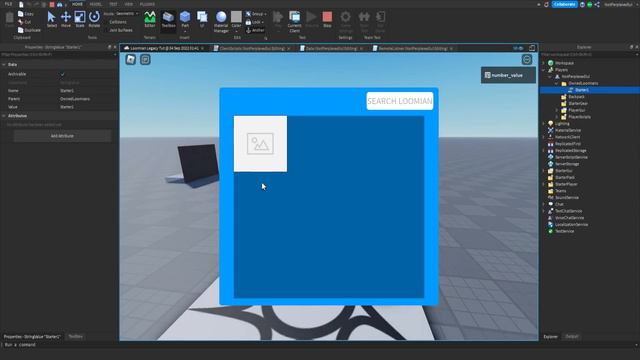
Task: Toggle the Anchor button
Action: tap(255, 30)
